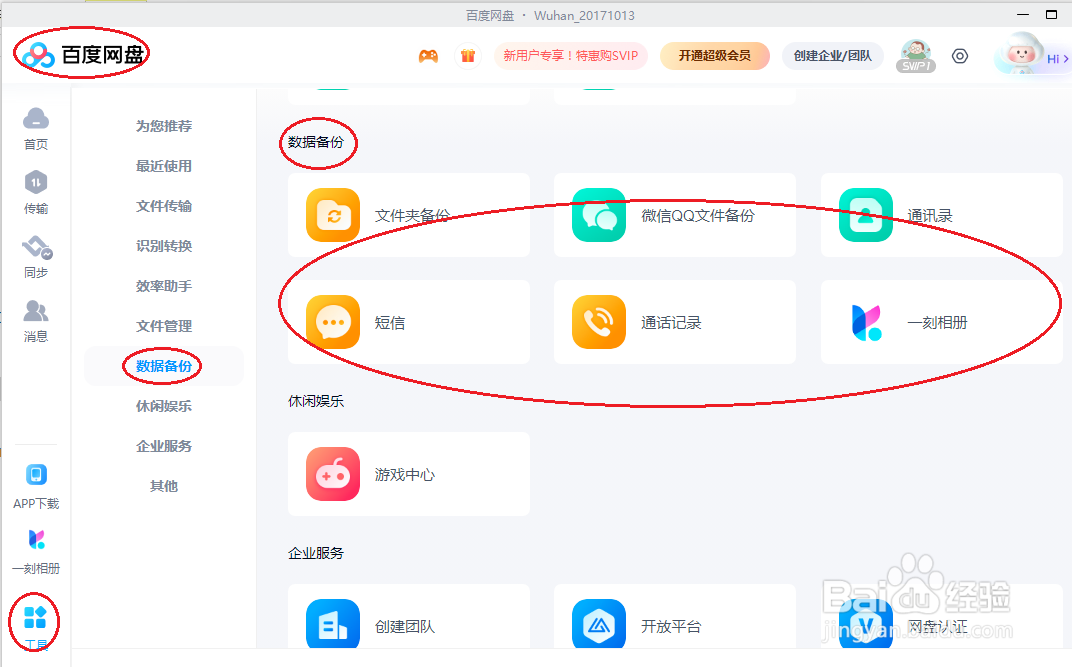Click 休闲娱乐 section heading
The width and height of the screenshot is (1072, 667).
[x=316, y=401]
